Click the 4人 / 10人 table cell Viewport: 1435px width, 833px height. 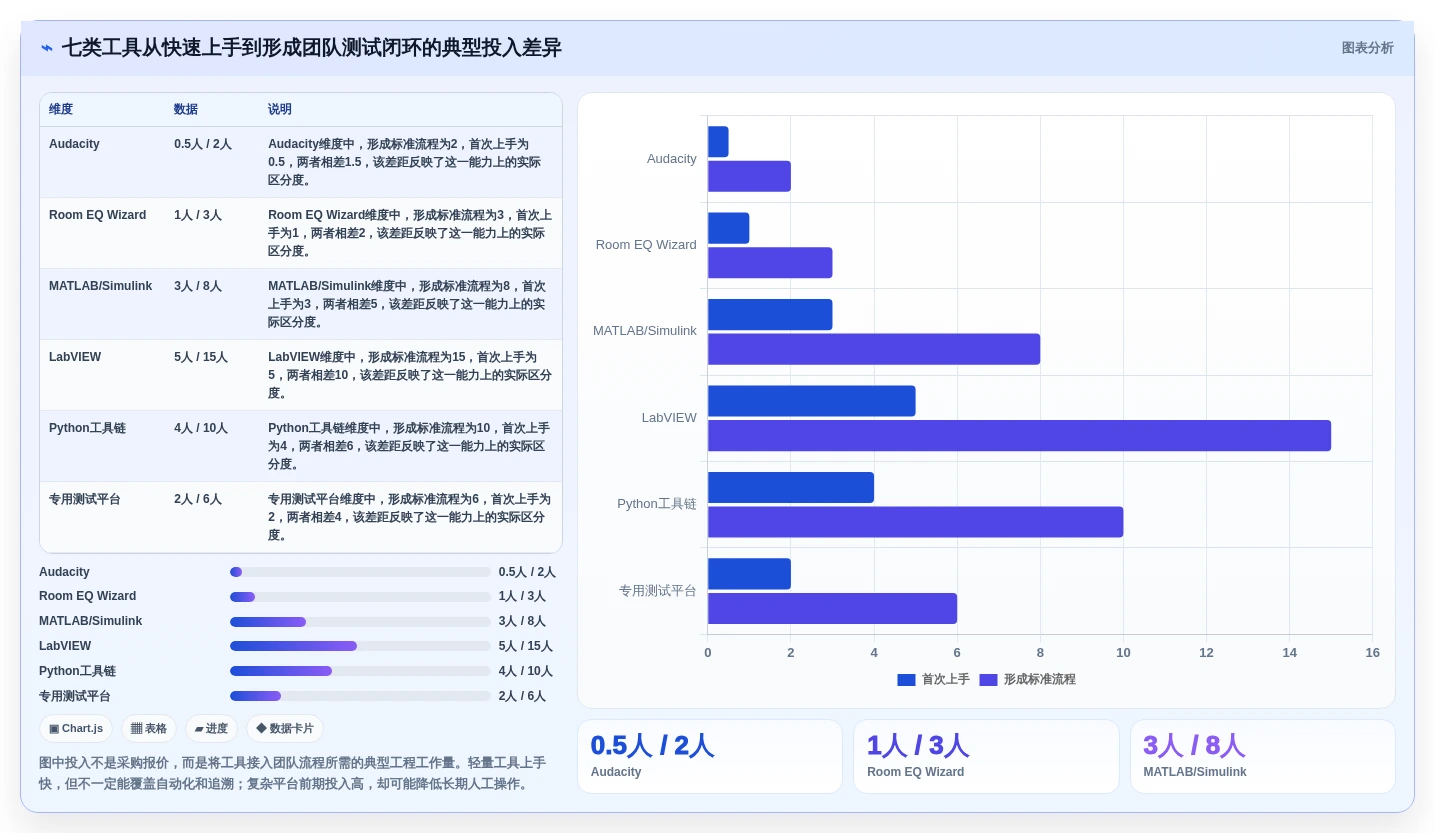click(x=201, y=428)
